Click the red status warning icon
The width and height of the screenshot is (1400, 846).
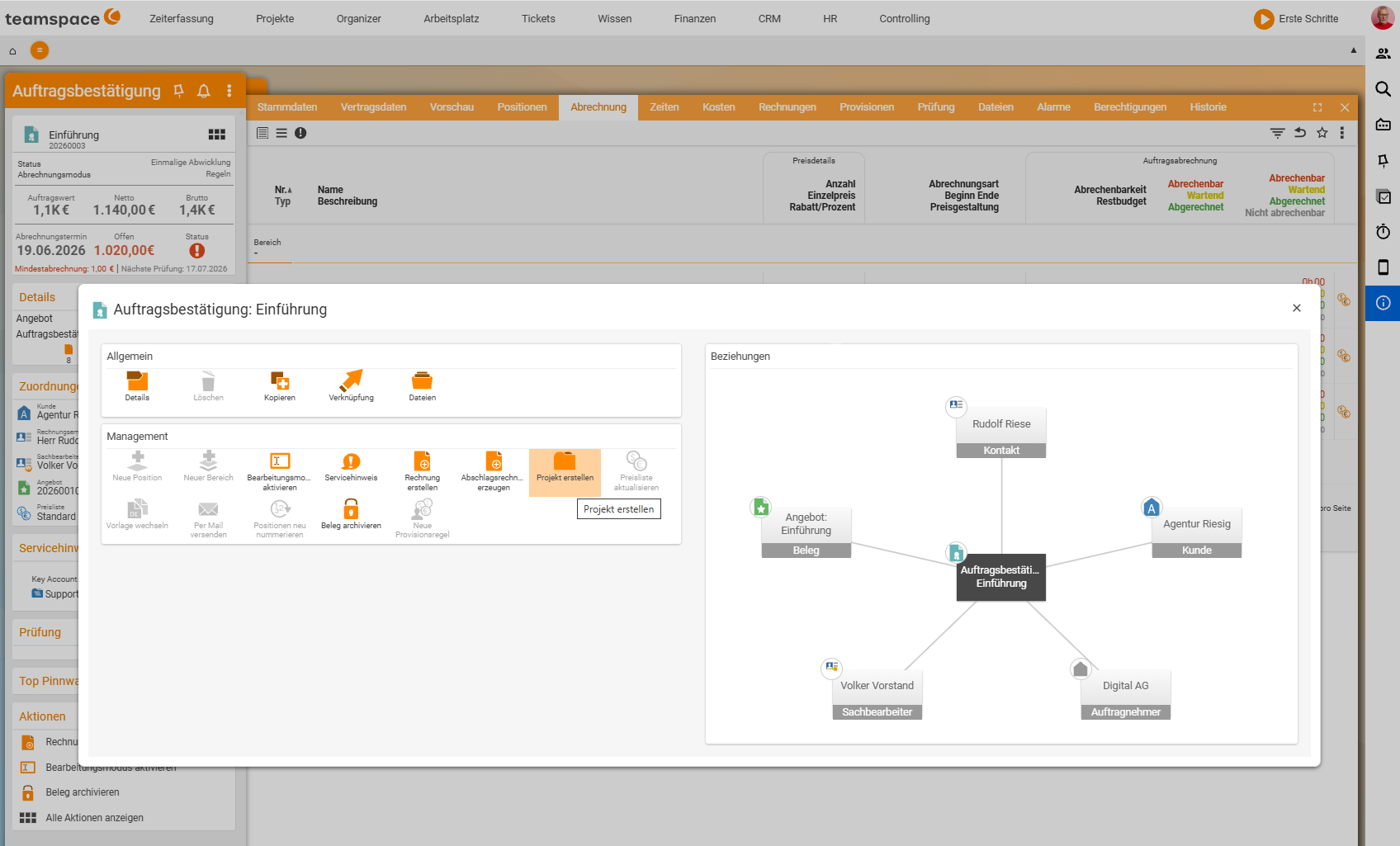pyautogui.click(x=196, y=250)
